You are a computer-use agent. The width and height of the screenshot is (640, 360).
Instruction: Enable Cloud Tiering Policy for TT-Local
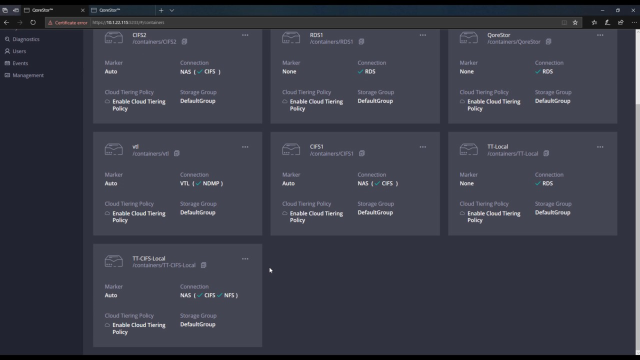[x=490, y=217]
